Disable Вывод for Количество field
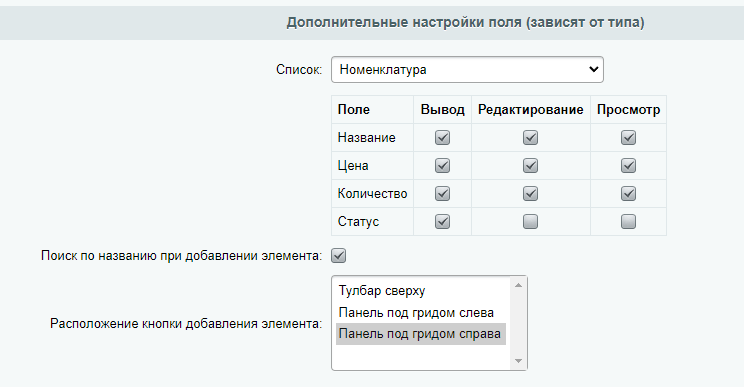 (x=442, y=194)
